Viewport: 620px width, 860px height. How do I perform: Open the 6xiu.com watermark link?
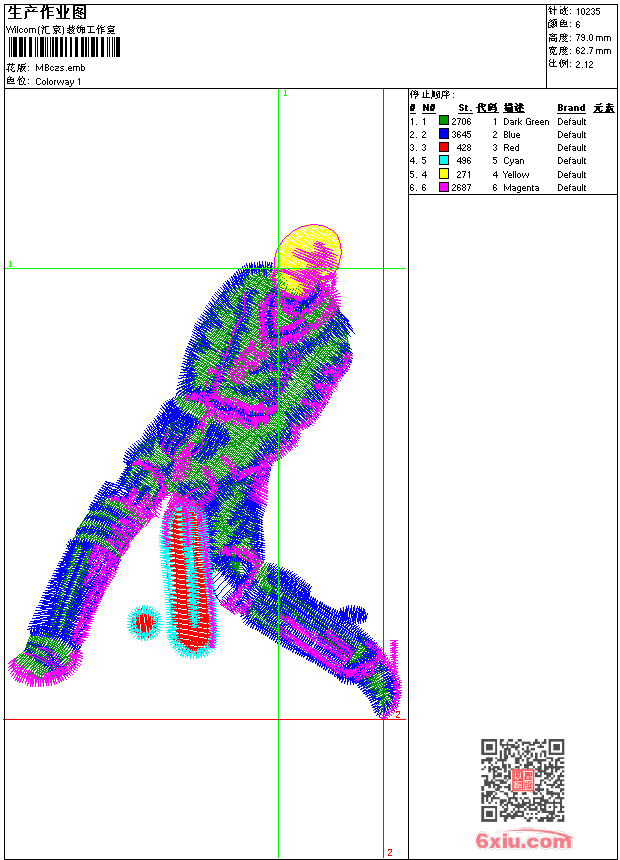click(523, 841)
